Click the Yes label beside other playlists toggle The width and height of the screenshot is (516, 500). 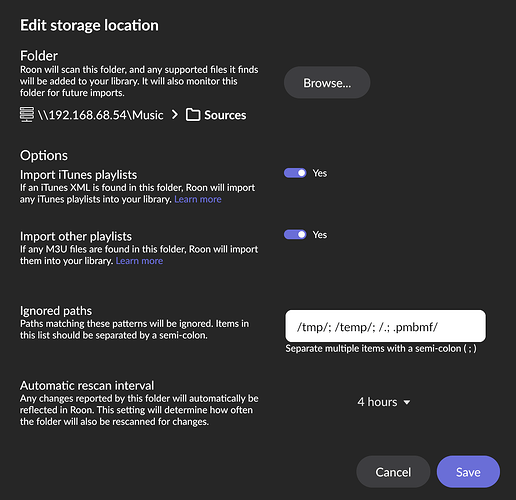pyautogui.click(x=320, y=235)
